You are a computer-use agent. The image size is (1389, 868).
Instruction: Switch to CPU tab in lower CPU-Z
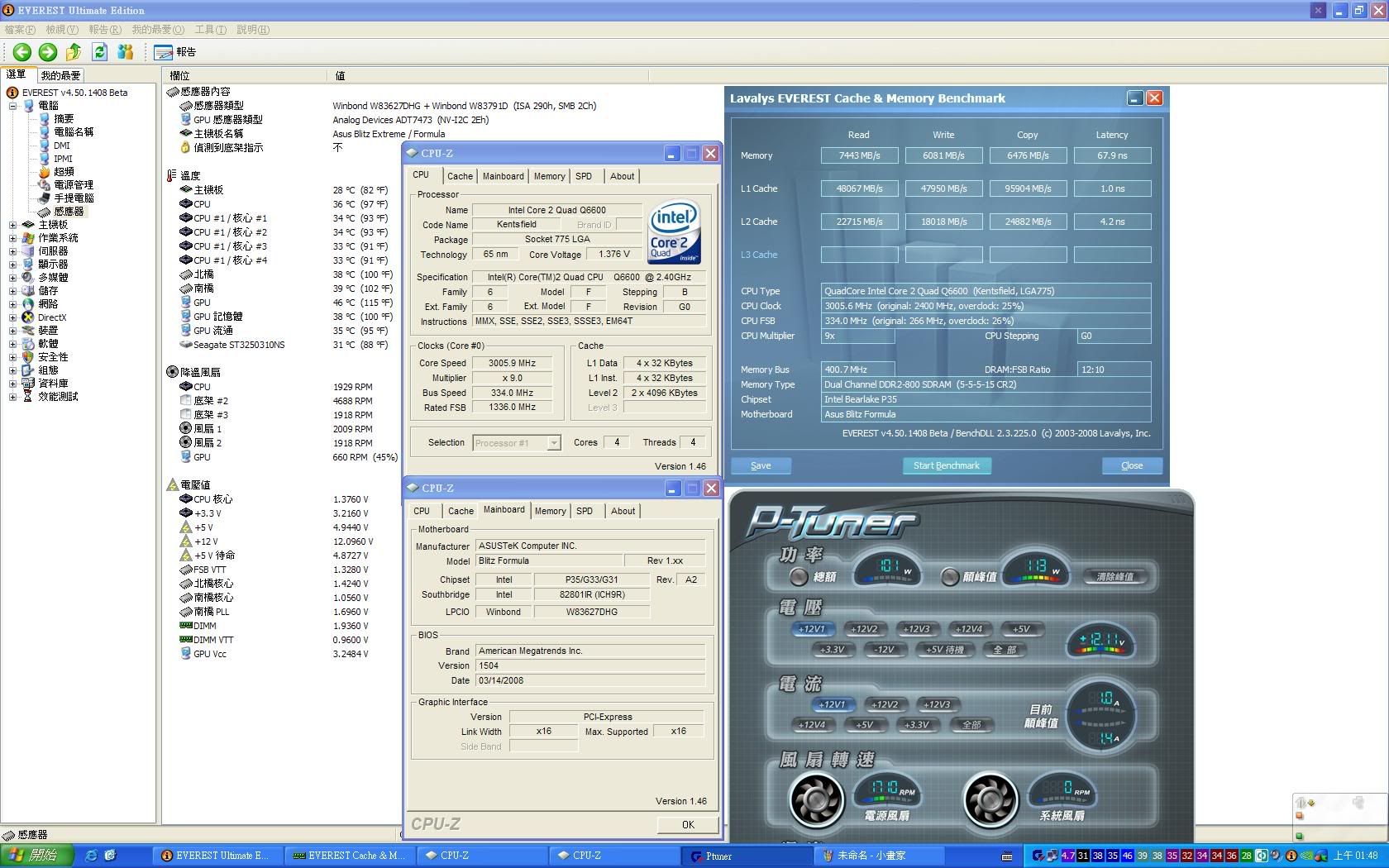pyautogui.click(x=422, y=511)
